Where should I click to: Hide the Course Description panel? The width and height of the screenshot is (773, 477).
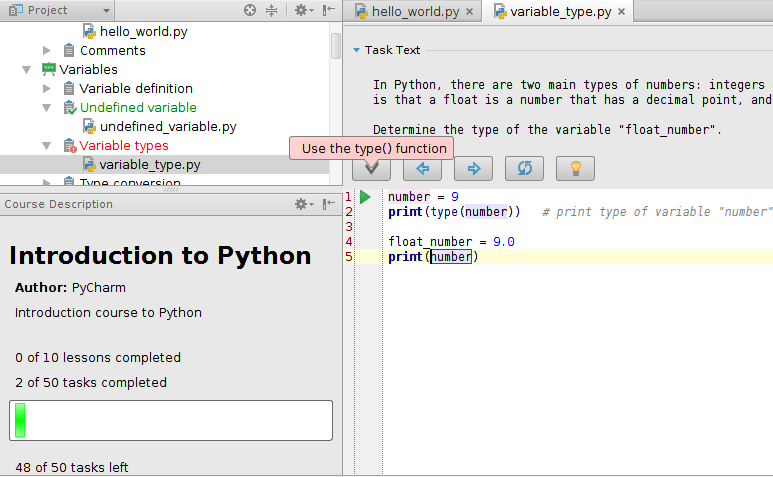point(328,204)
